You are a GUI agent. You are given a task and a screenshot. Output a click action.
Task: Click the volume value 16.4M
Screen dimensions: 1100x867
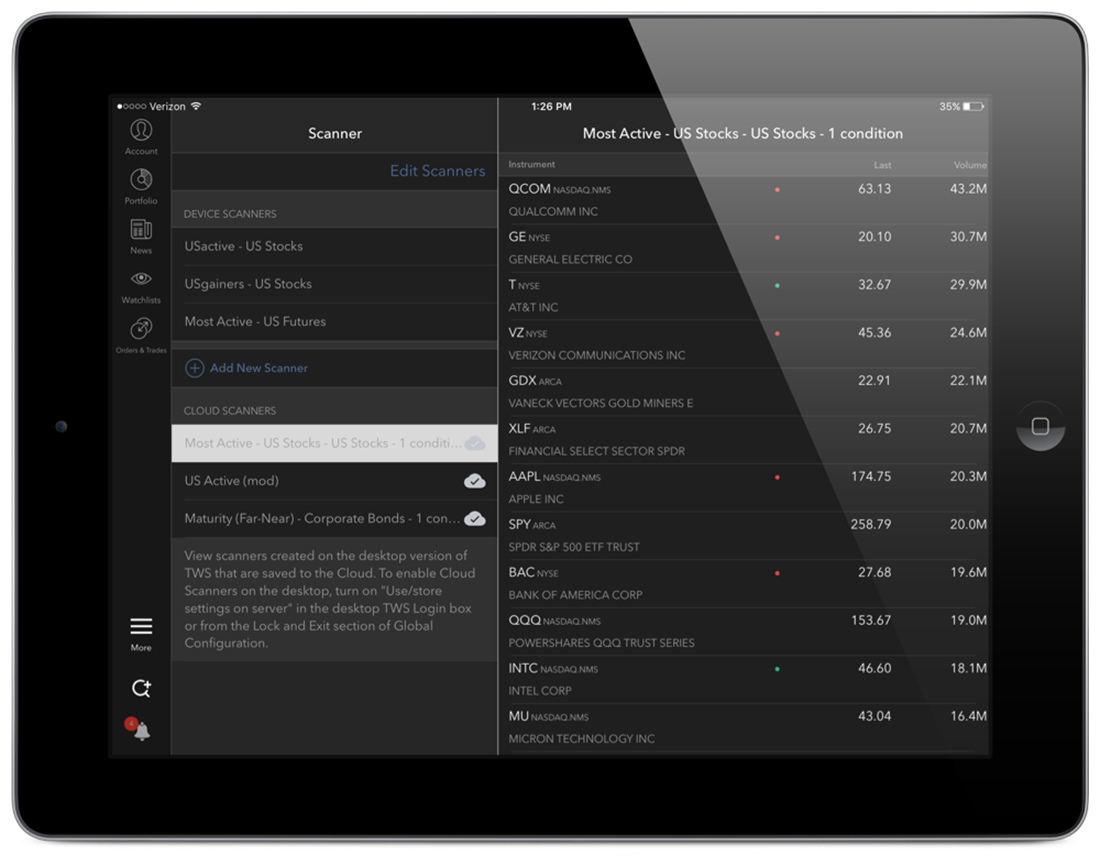pyautogui.click(x=968, y=716)
